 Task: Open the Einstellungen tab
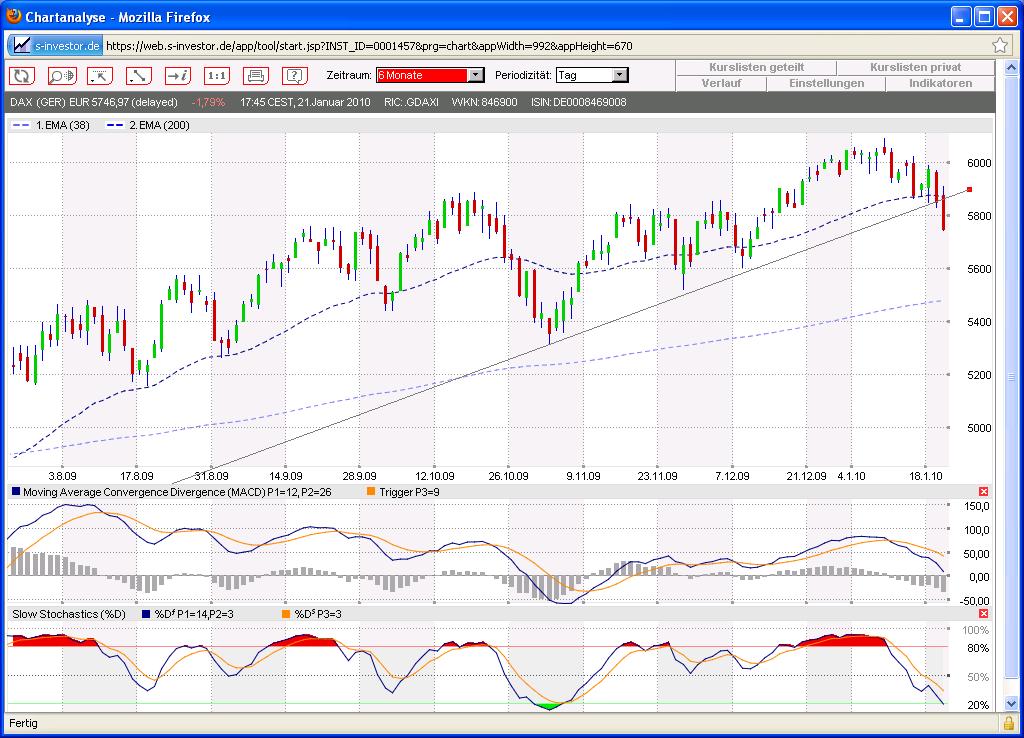[826, 84]
